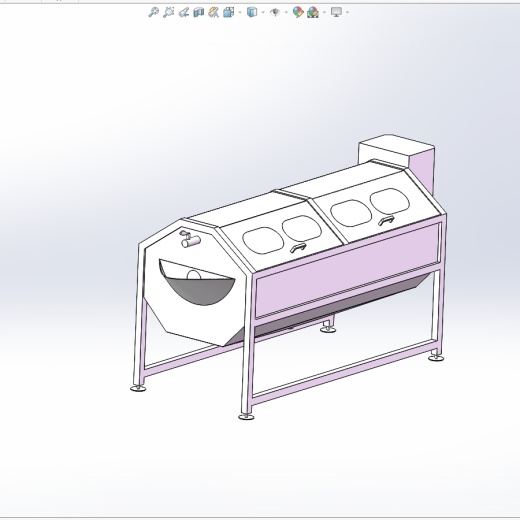Open the Apply Scene dropdown arrow
Screen dimensions: 520x520
[x=324, y=13]
